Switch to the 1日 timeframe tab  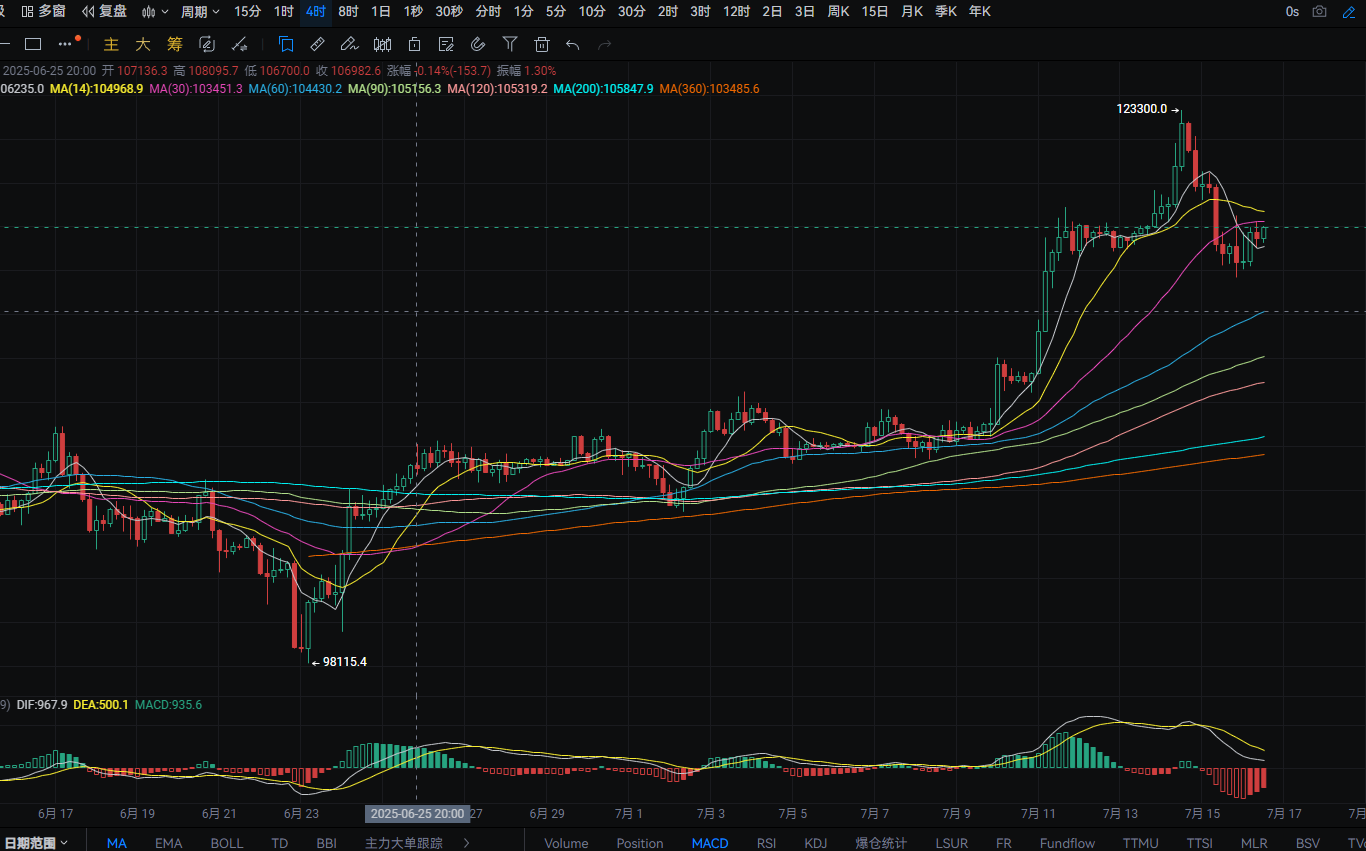pos(381,12)
